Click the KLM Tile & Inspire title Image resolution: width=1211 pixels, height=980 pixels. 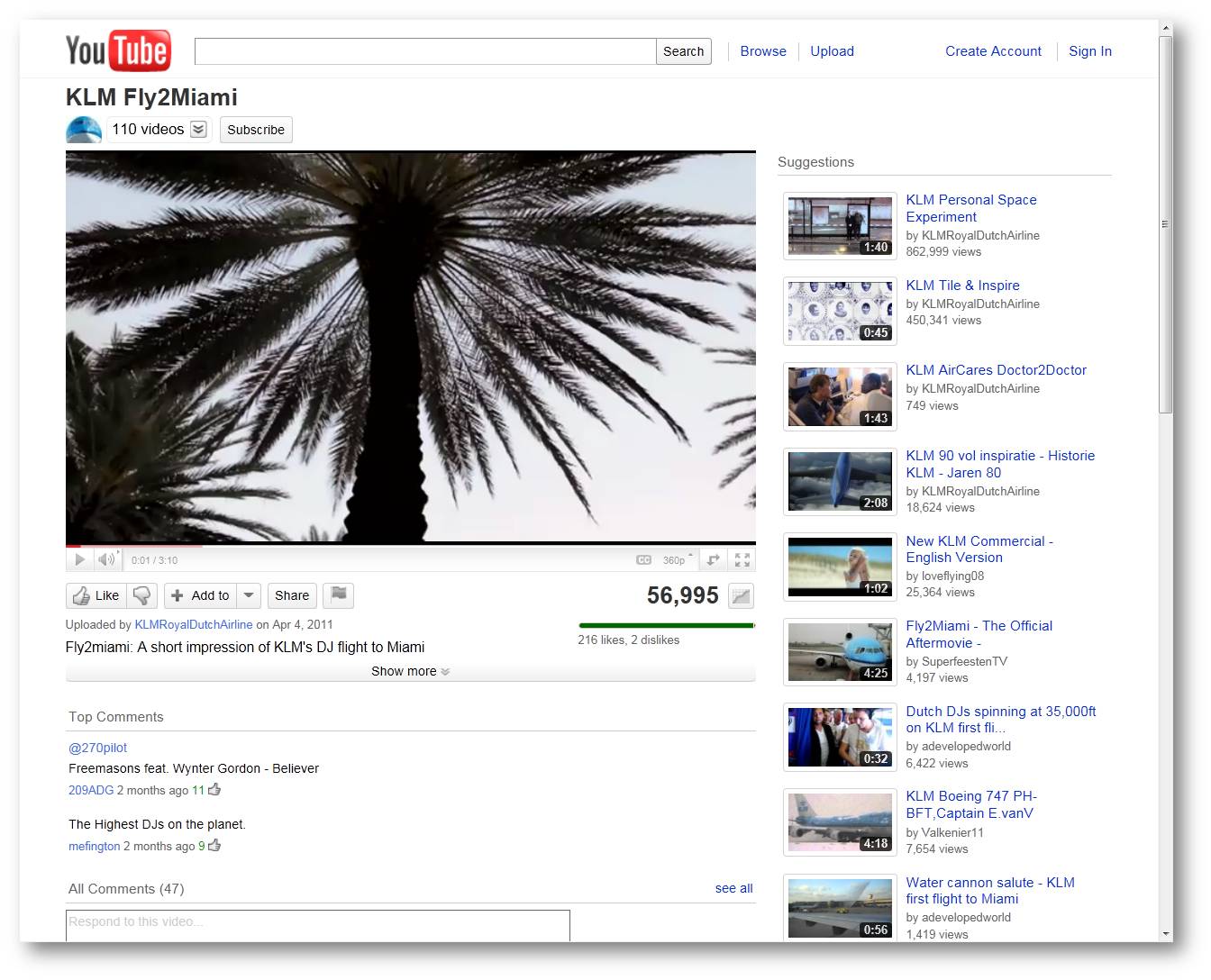[962, 286]
